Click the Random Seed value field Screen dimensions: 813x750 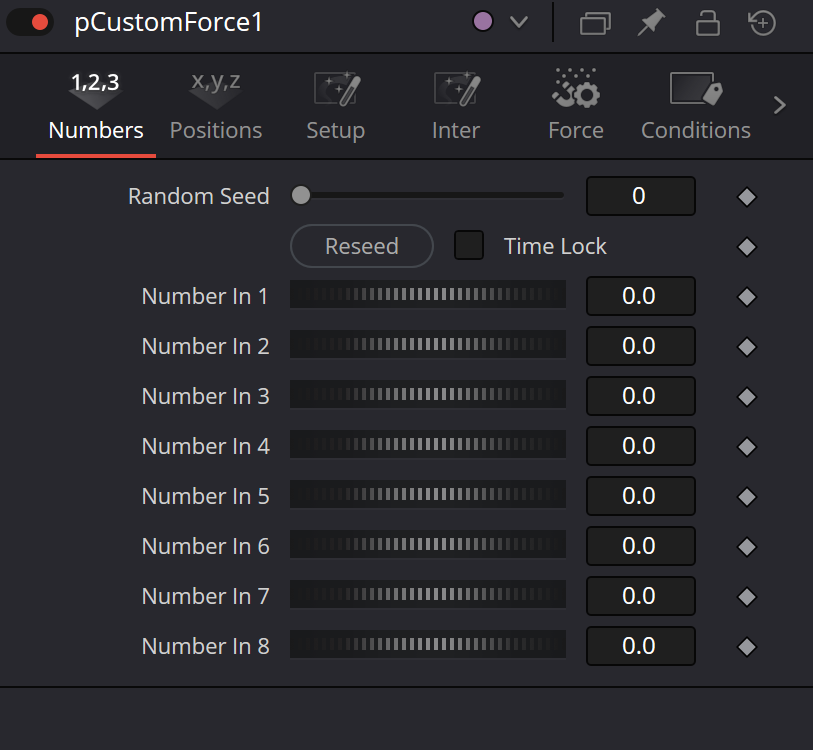pos(640,196)
